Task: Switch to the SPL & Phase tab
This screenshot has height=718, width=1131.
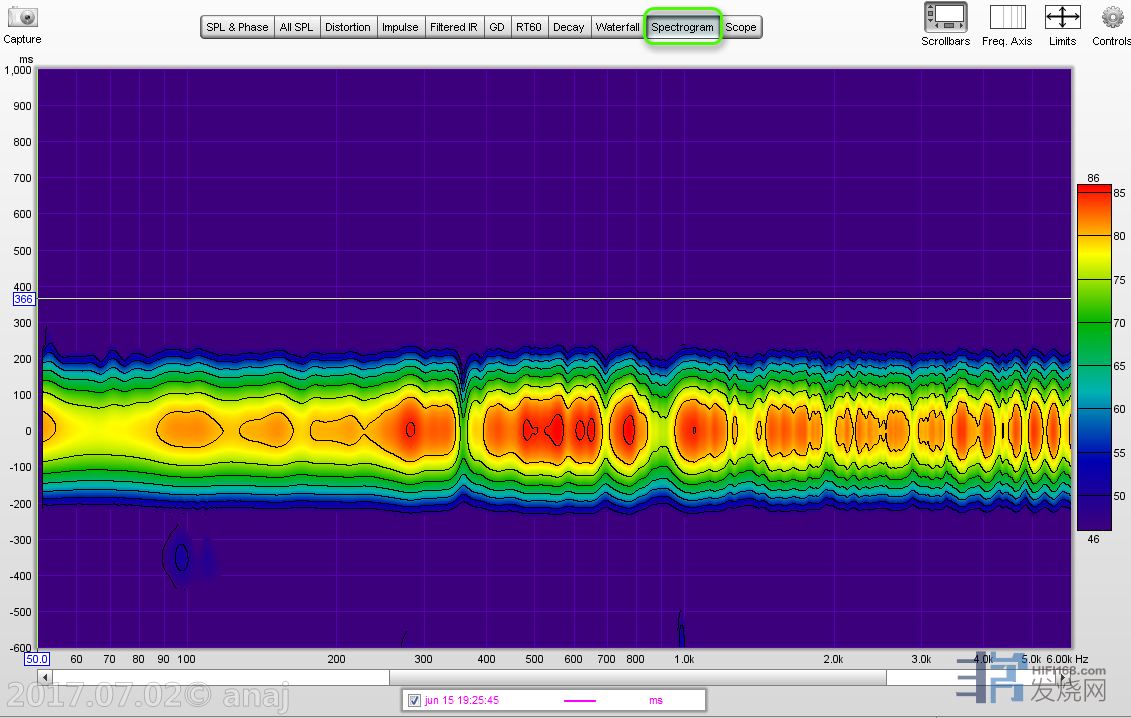Action: point(237,27)
